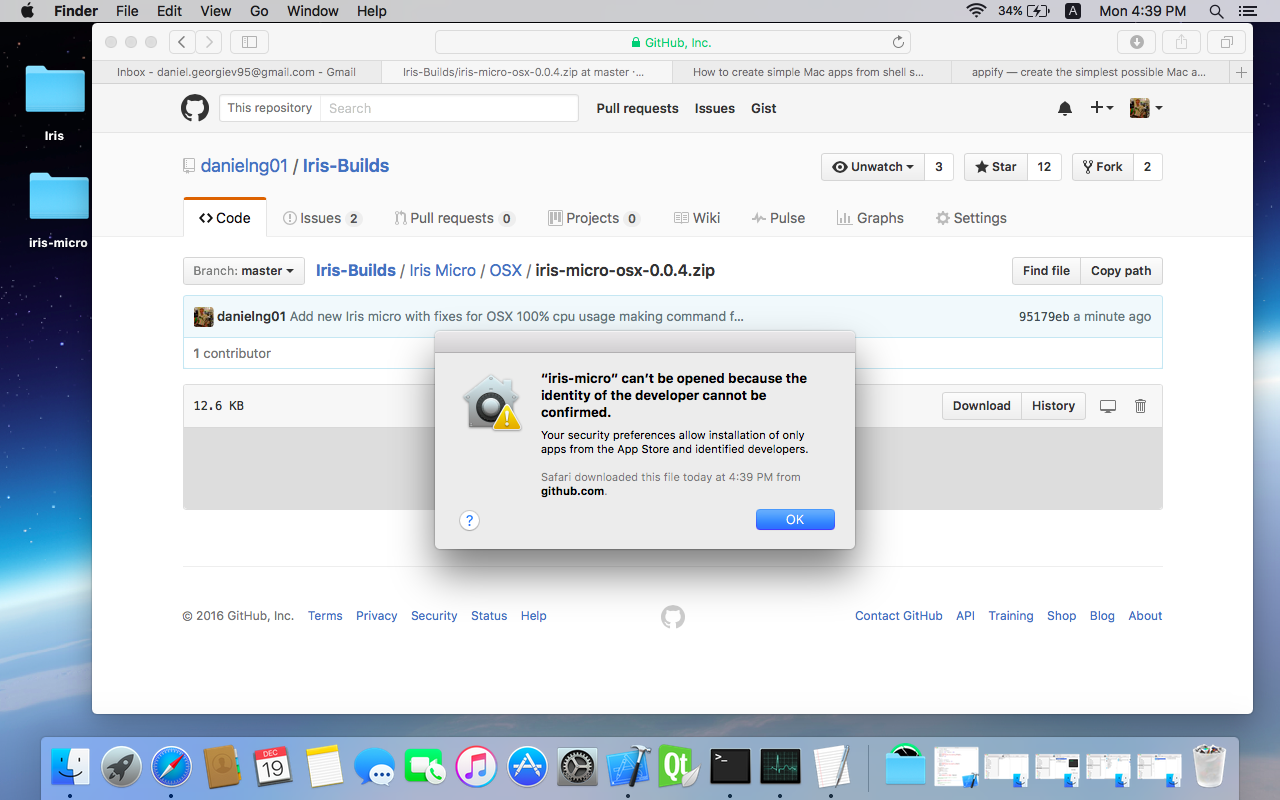This screenshot has width=1280, height=800.
Task: Click the footer GitHub mark
Action: 673,616
